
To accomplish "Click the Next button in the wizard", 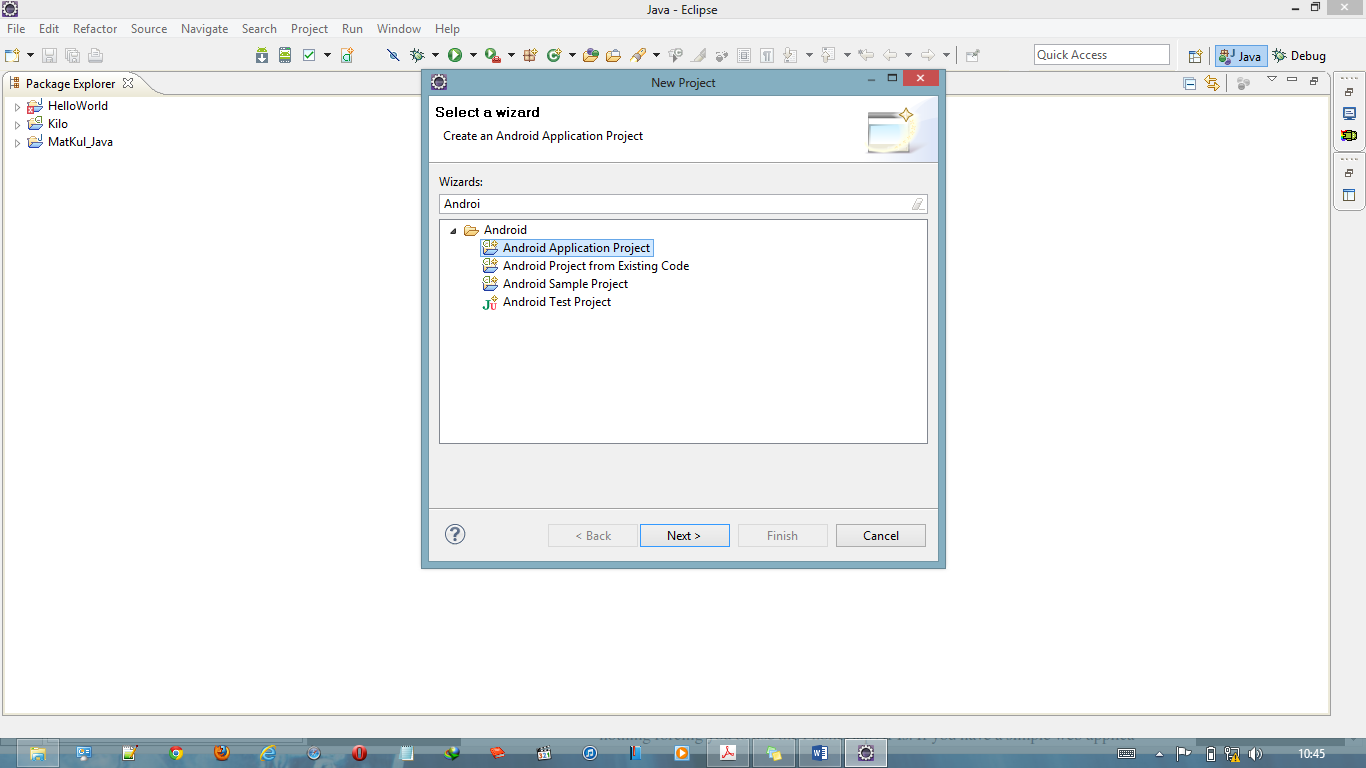I will 684,535.
